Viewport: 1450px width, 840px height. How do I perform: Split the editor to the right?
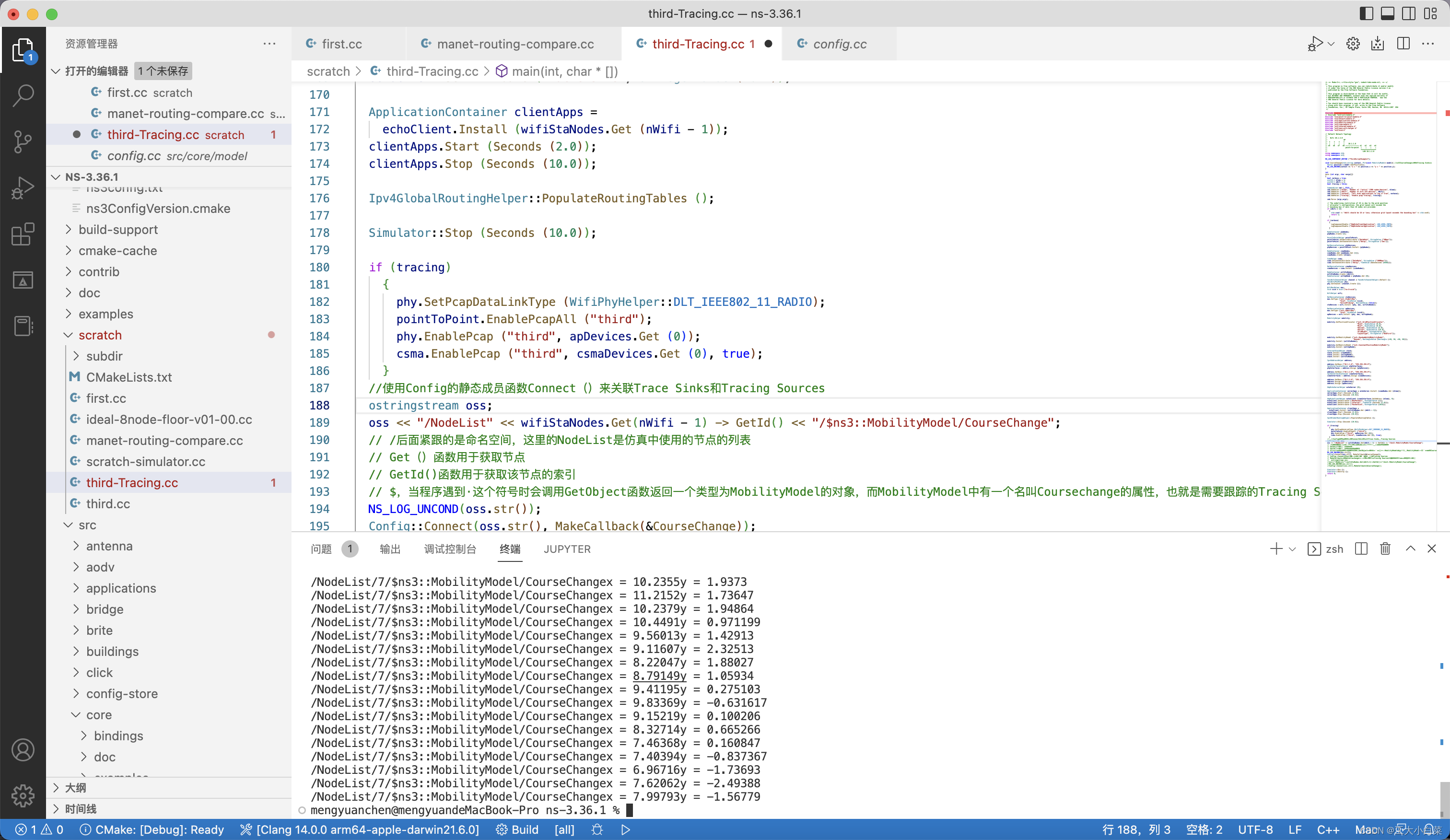1403,44
